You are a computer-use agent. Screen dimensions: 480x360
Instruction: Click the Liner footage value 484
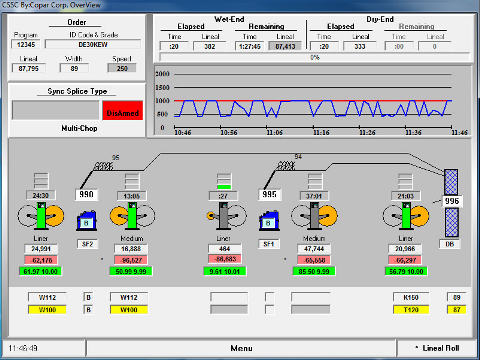pyautogui.click(x=225, y=249)
